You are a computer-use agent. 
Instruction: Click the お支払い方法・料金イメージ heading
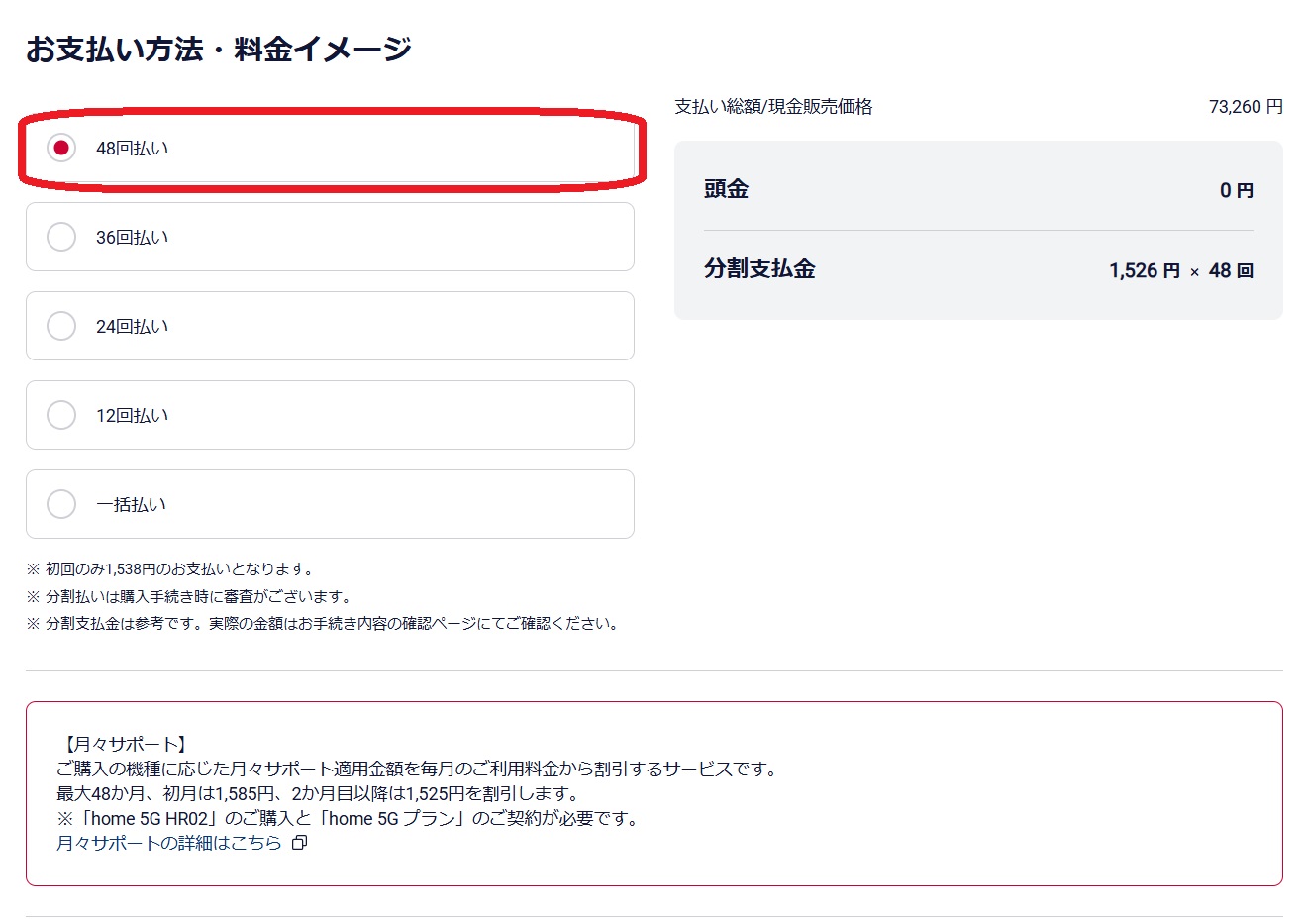(x=219, y=49)
